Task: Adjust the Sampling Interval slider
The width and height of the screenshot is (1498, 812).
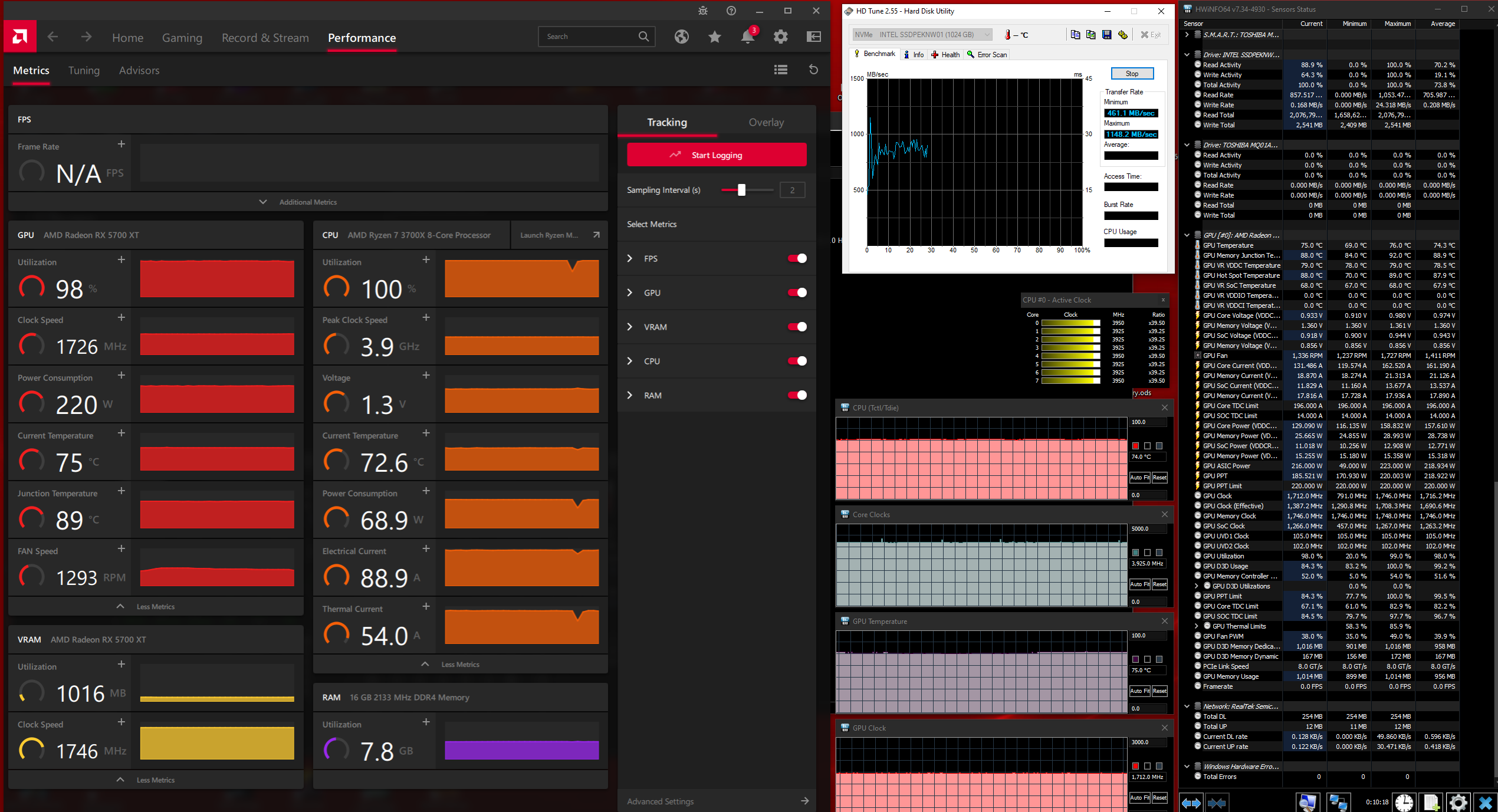Action: pos(741,190)
